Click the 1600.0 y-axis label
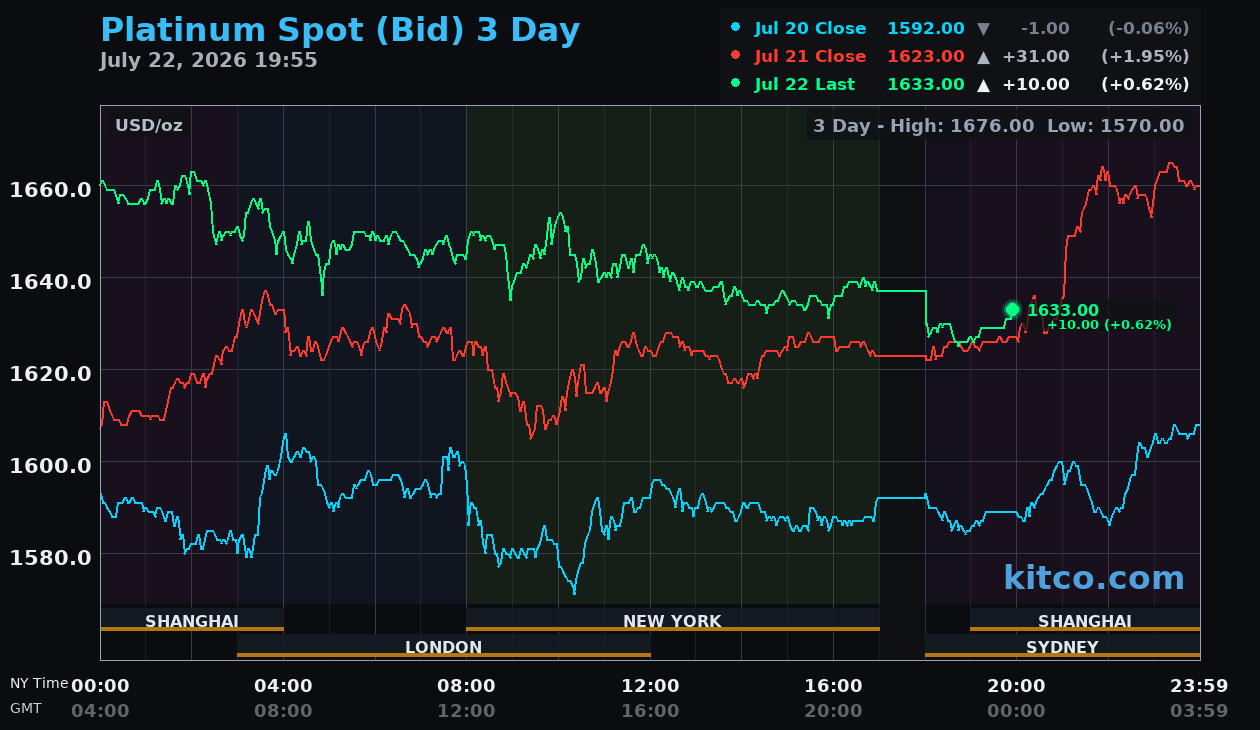Image resolution: width=1260 pixels, height=730 pixels. (50, 466)
